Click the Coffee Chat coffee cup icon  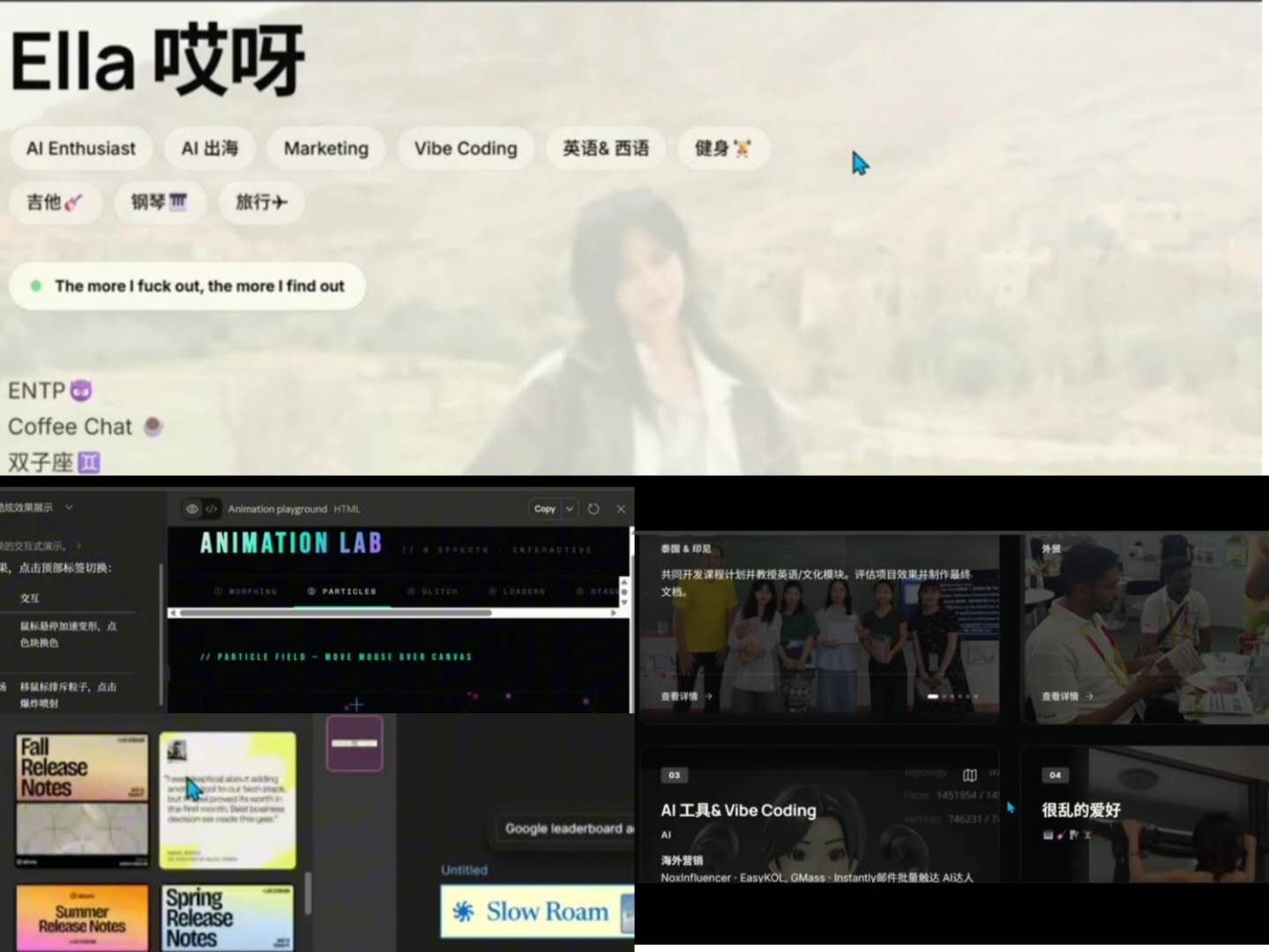153,427
